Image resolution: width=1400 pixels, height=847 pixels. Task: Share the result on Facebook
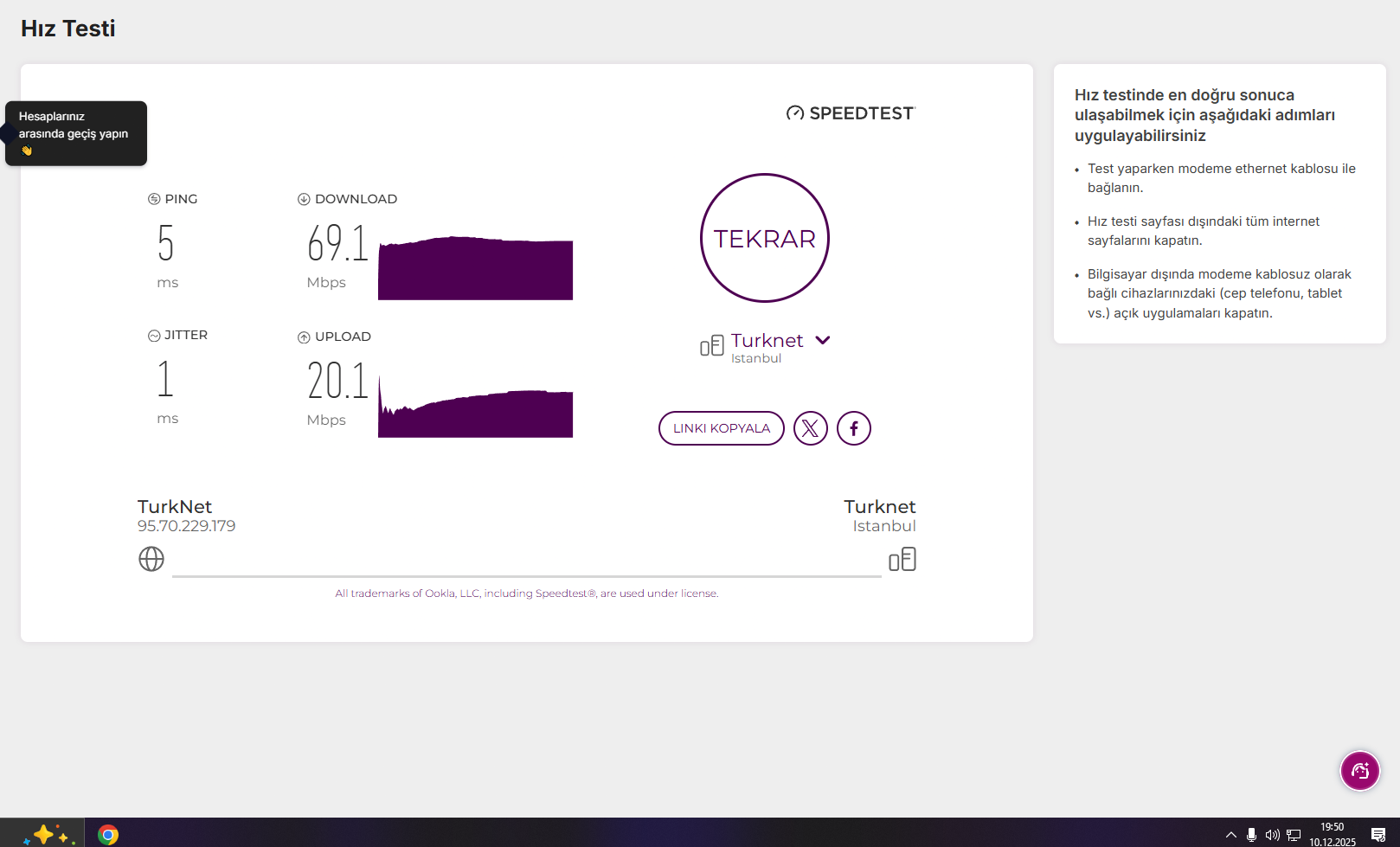point(854,428)
